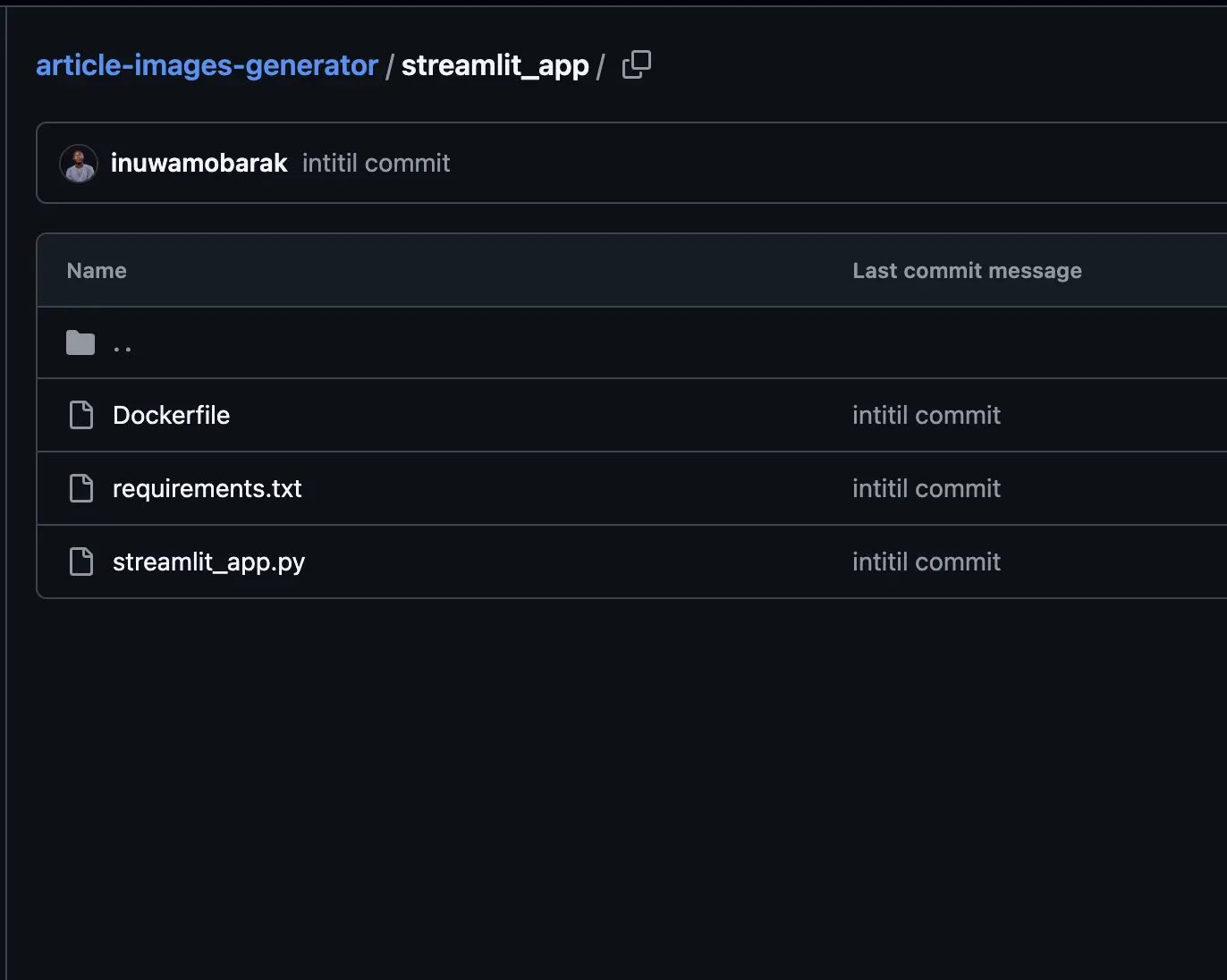Open the inuwamobarak user profile link

click(x=199, y=163)
